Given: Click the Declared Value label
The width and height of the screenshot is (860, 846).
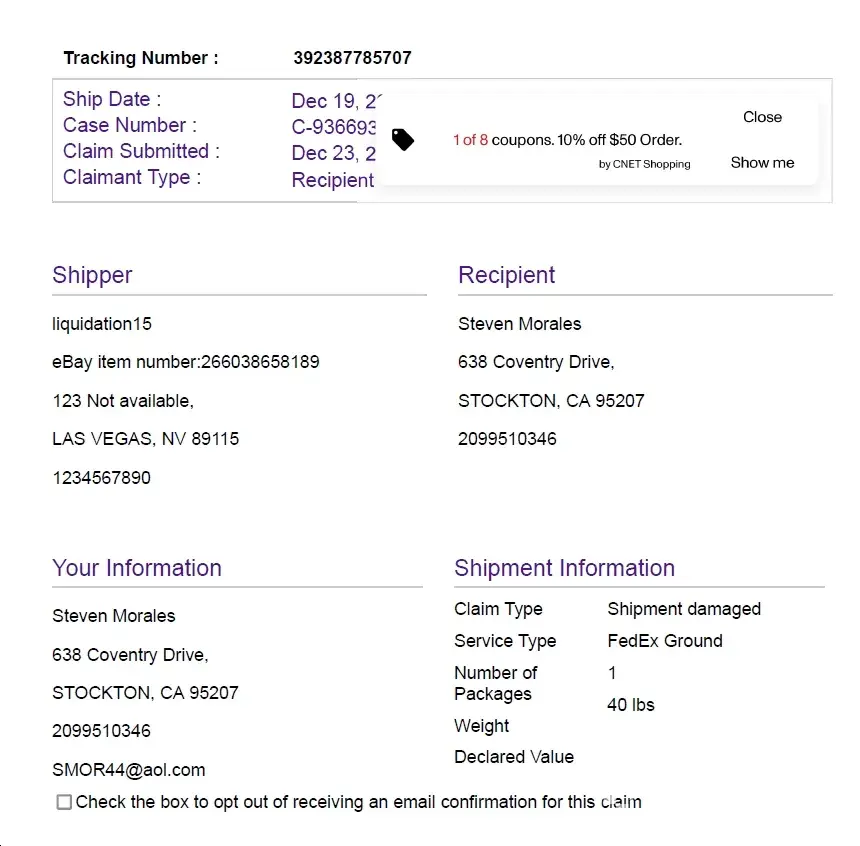Looking at the screenshot, I should coord(514,757).
